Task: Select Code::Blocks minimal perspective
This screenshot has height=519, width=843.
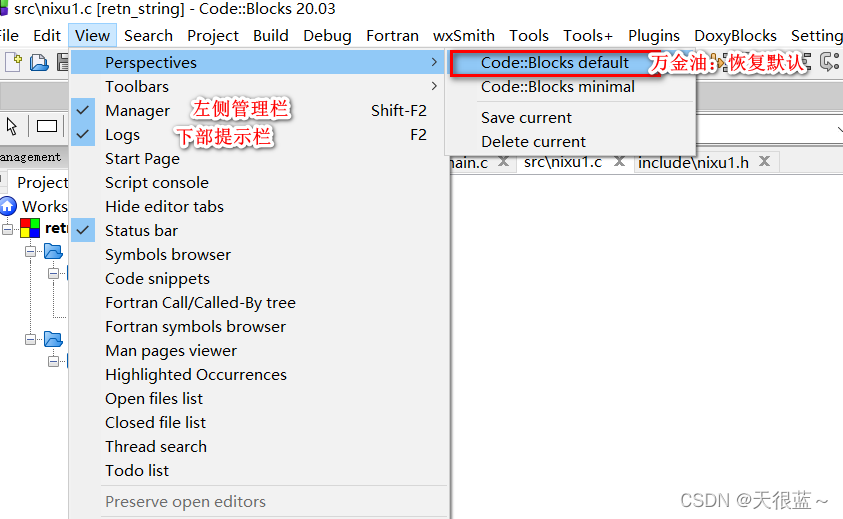Action: point(571,87)
